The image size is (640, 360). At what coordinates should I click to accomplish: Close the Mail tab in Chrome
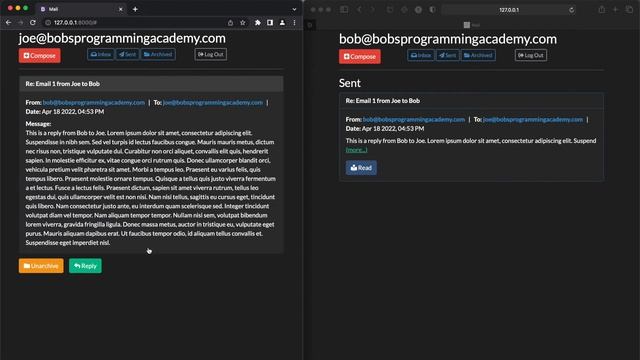[120, 9]
